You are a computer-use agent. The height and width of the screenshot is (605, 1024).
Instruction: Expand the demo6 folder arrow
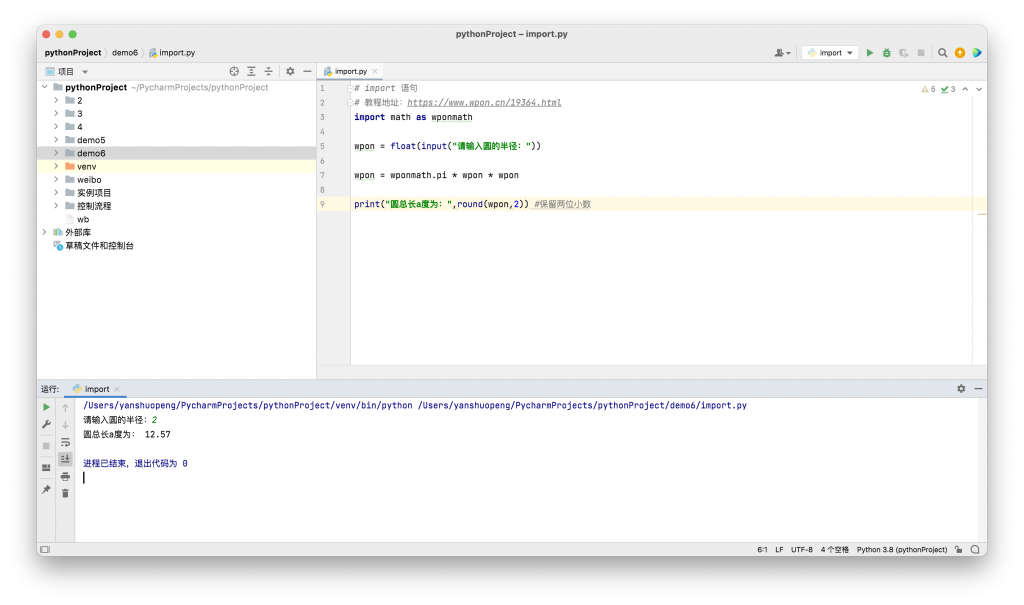(56, 153)
